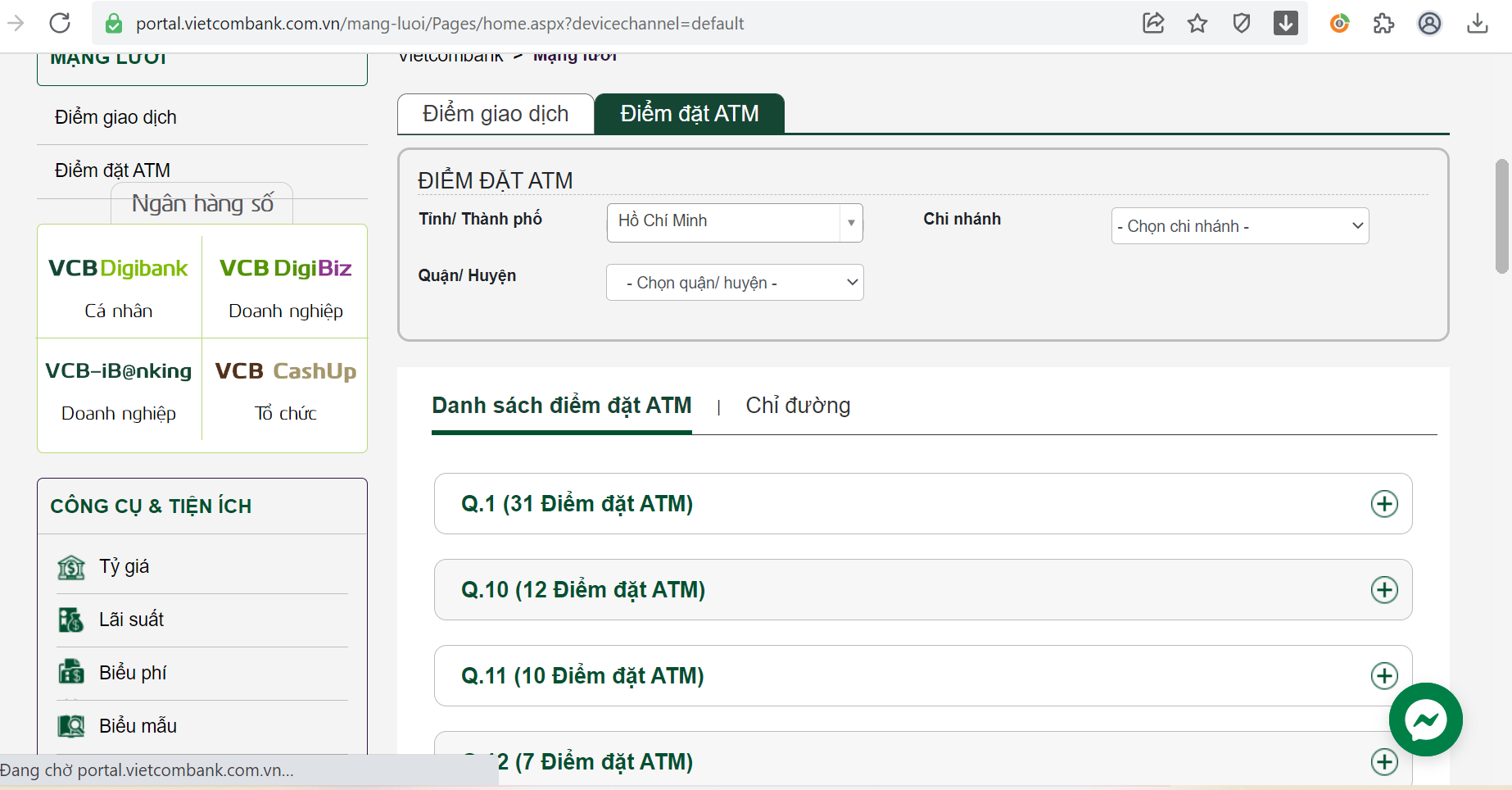Viewport: 1512px width, 790px height.
Task: Click the Q.11 (10 Điểm đặt ATM) heading
Action: coord(582,676)
